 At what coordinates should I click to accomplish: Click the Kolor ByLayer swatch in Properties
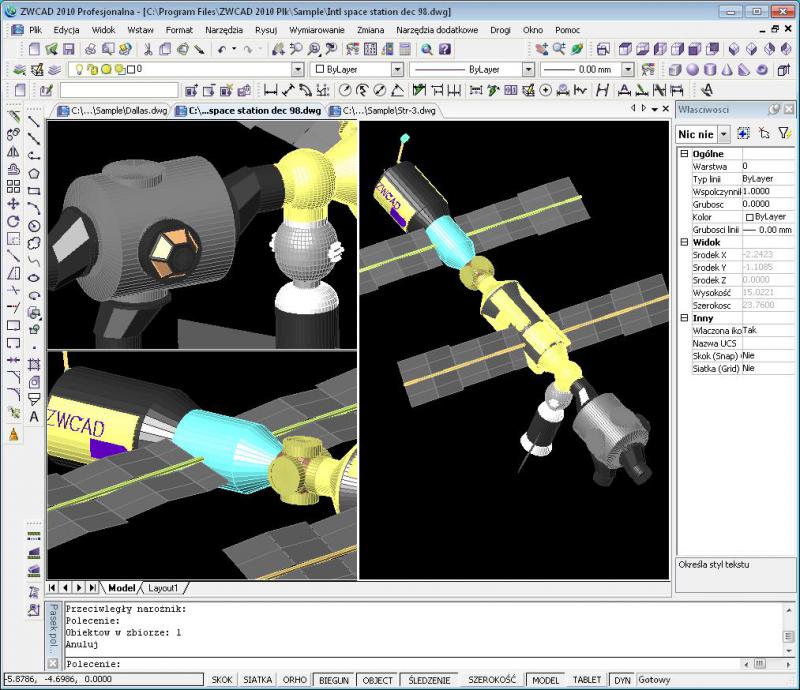click(749, 217)
